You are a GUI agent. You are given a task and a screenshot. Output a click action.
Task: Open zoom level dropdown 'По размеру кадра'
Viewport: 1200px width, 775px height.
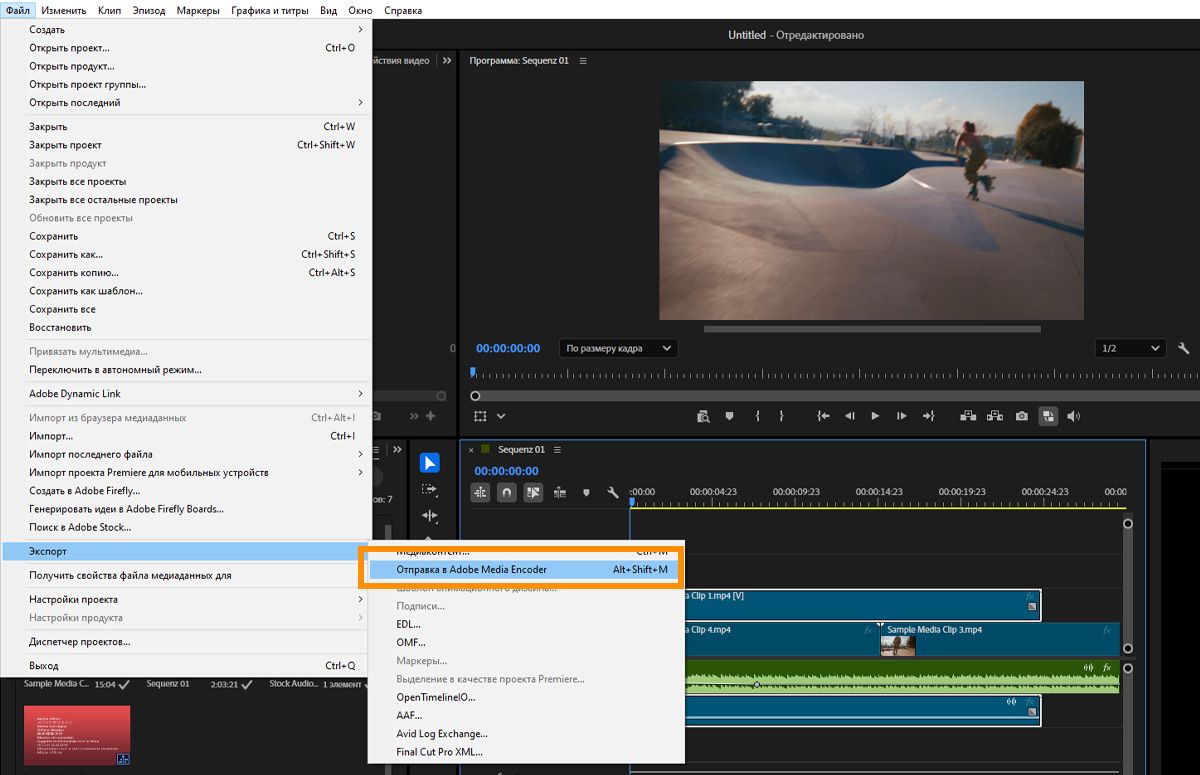618,348
